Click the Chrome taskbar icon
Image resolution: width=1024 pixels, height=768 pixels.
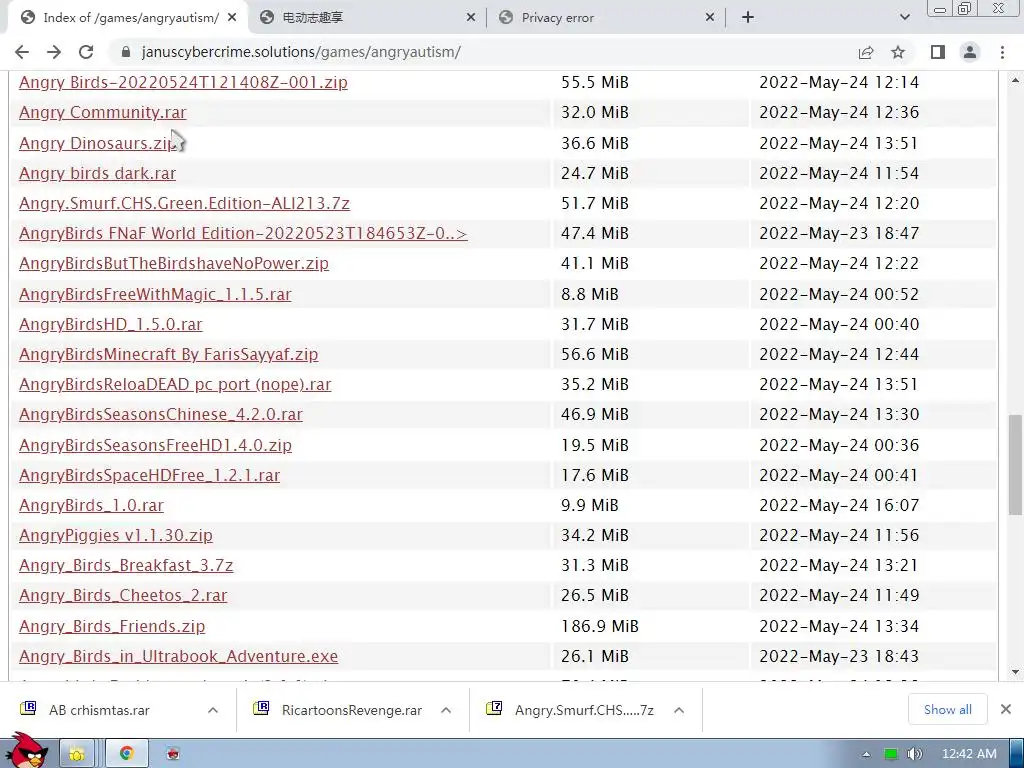coord(127,754)
